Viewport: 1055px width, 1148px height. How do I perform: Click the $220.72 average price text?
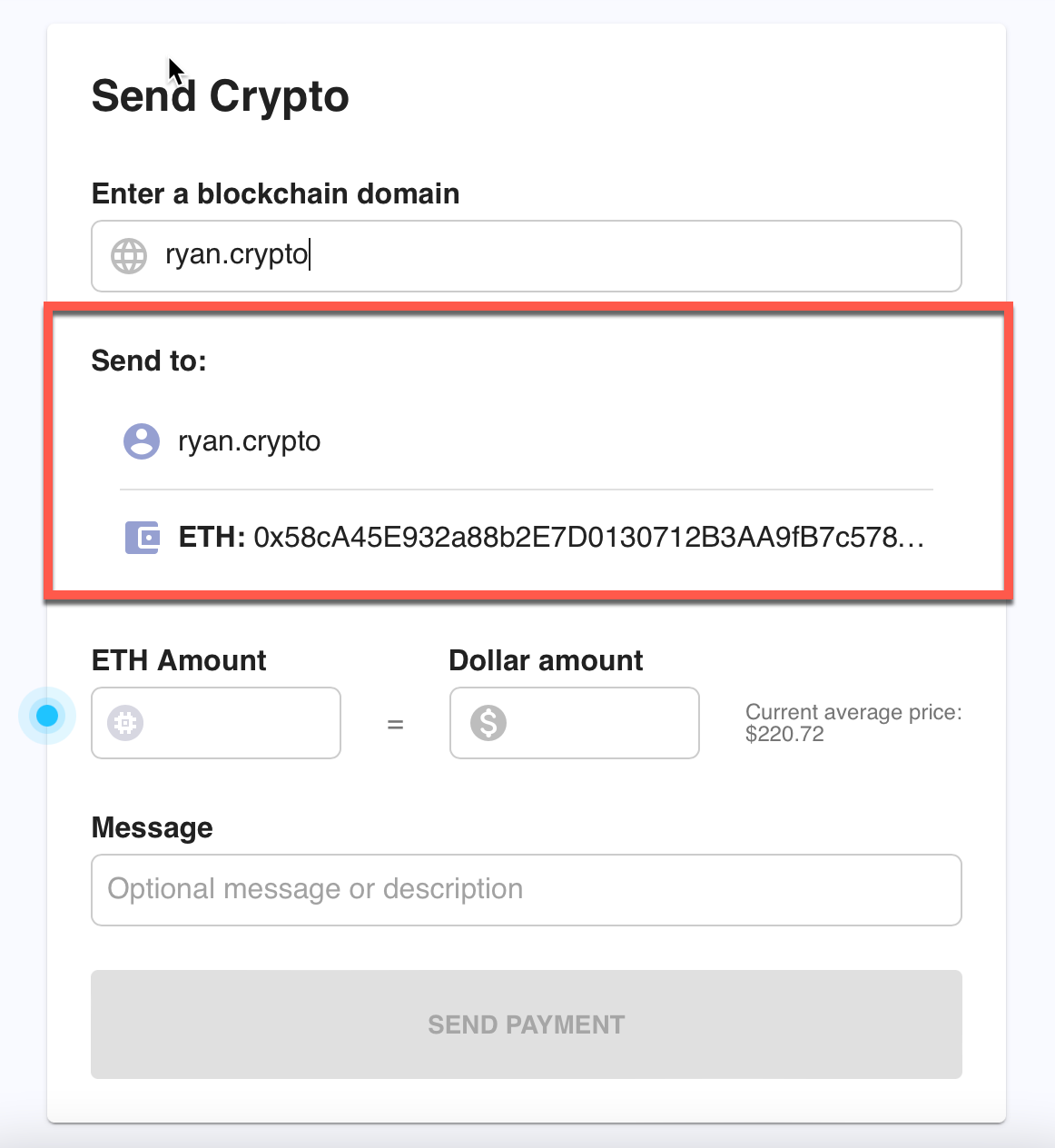click(x=784, y=734)
